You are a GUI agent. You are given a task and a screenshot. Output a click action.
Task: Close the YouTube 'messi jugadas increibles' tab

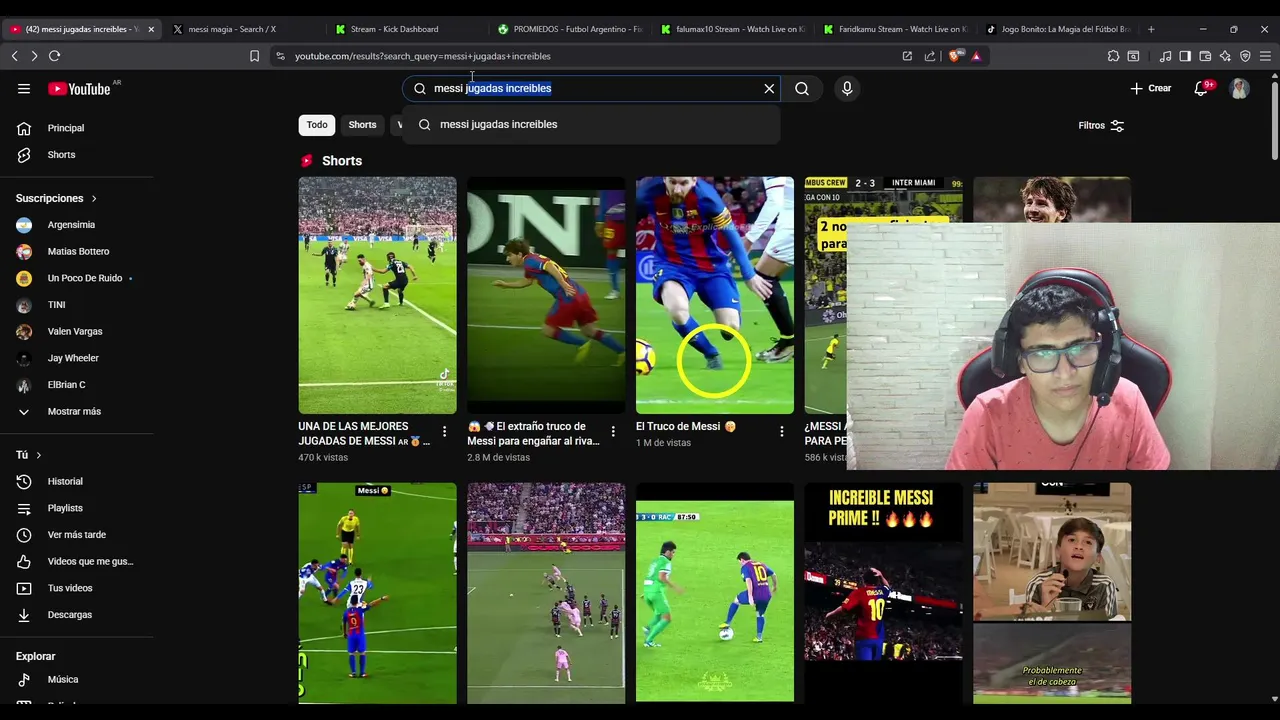pyautogui.click(x=151, y=29)
